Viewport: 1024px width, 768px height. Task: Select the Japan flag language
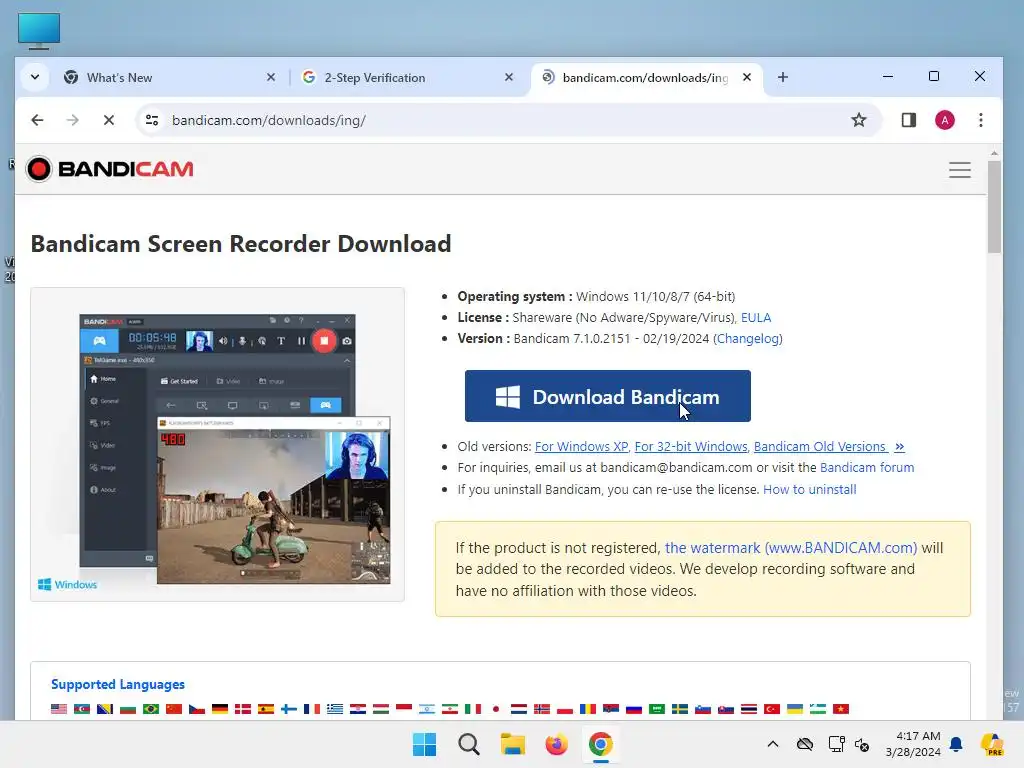pyautogui.click(x=496, y=709)
